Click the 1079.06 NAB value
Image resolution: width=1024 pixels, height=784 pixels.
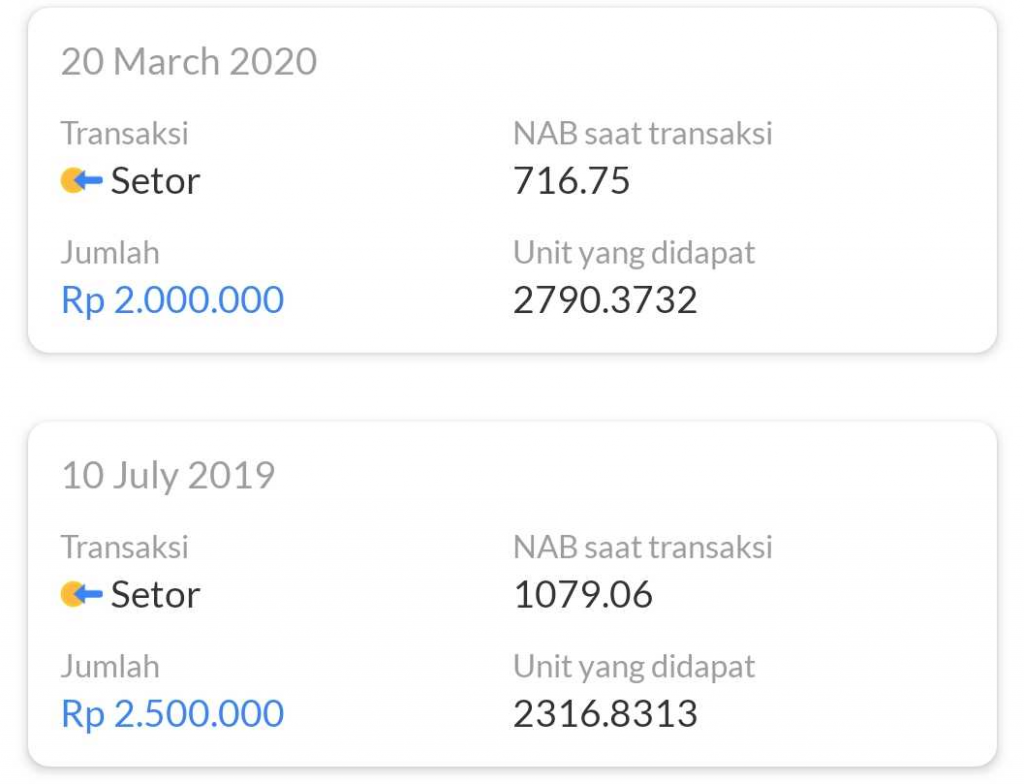(x=583, y=595)
